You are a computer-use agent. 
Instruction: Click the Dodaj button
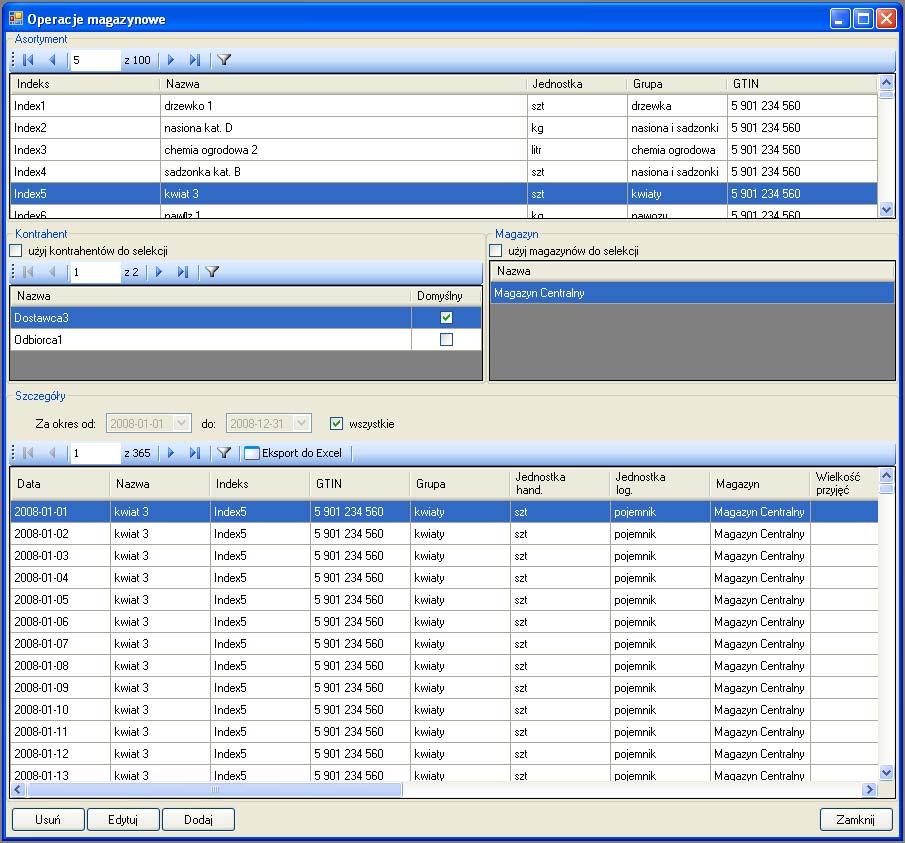tap(199, 819)
